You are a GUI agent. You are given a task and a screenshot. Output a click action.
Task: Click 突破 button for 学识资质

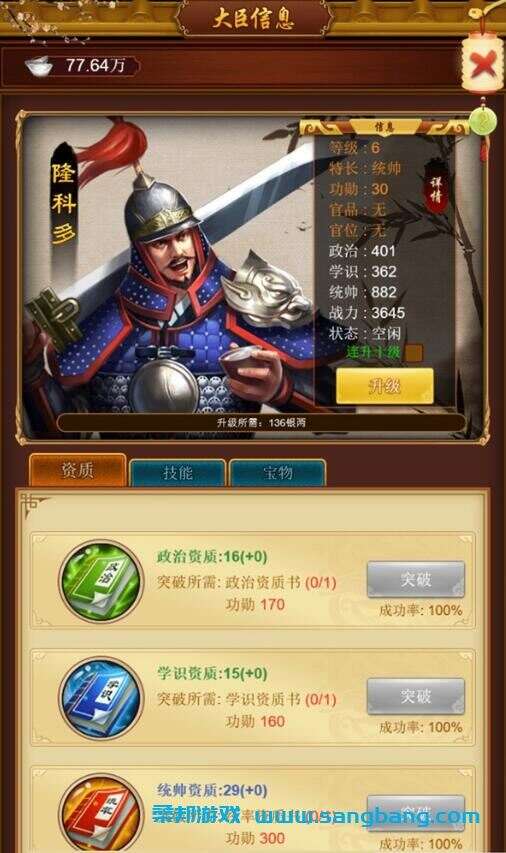416,696
